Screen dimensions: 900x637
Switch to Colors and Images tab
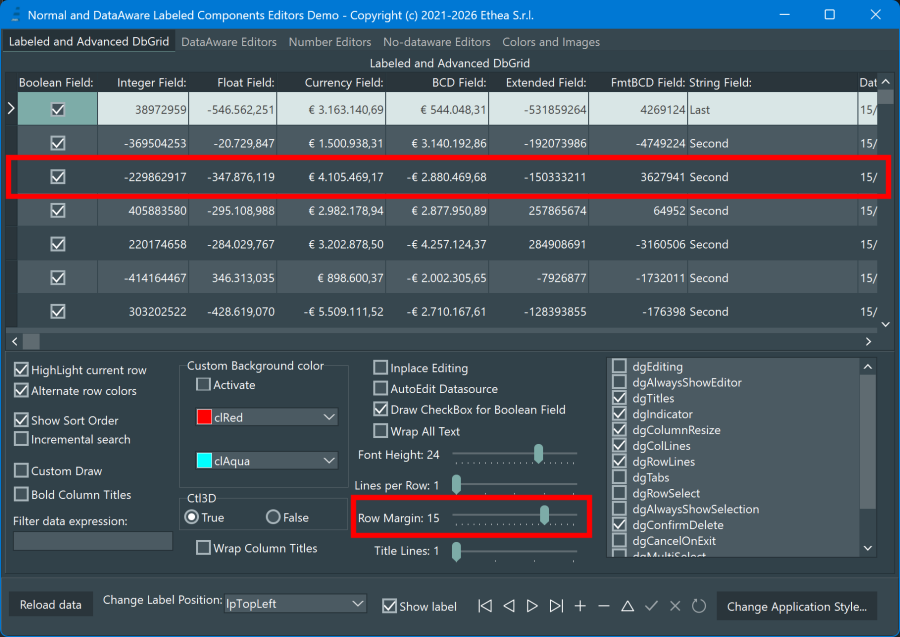[551, 42]
